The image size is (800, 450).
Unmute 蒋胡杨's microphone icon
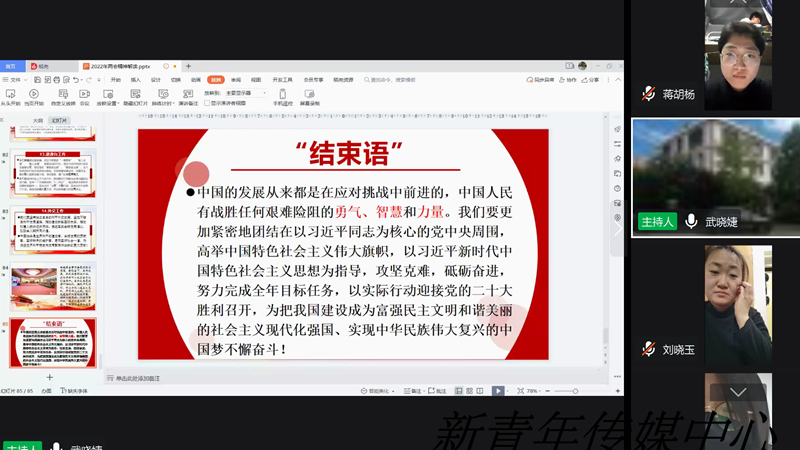(x=649, y=94)
